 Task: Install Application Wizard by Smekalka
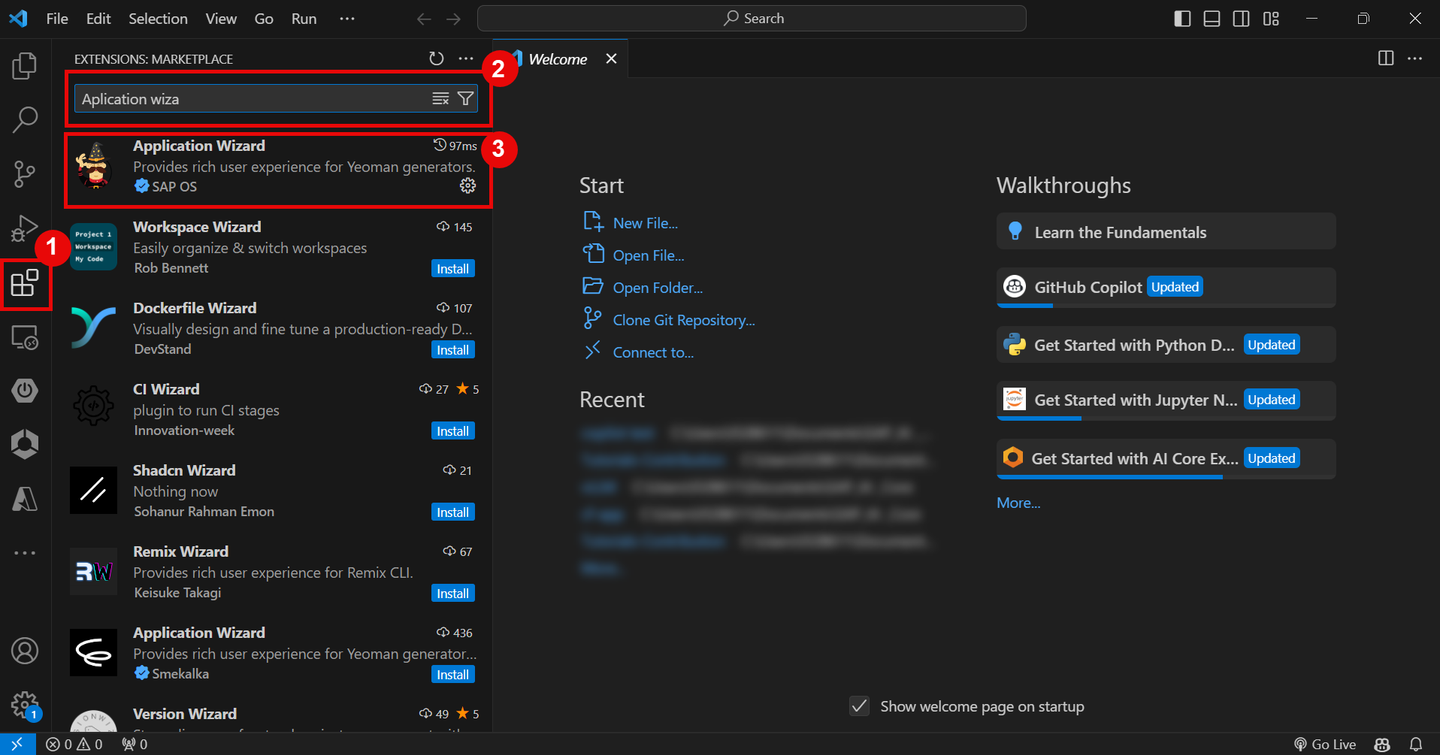(x=453, y=674)
